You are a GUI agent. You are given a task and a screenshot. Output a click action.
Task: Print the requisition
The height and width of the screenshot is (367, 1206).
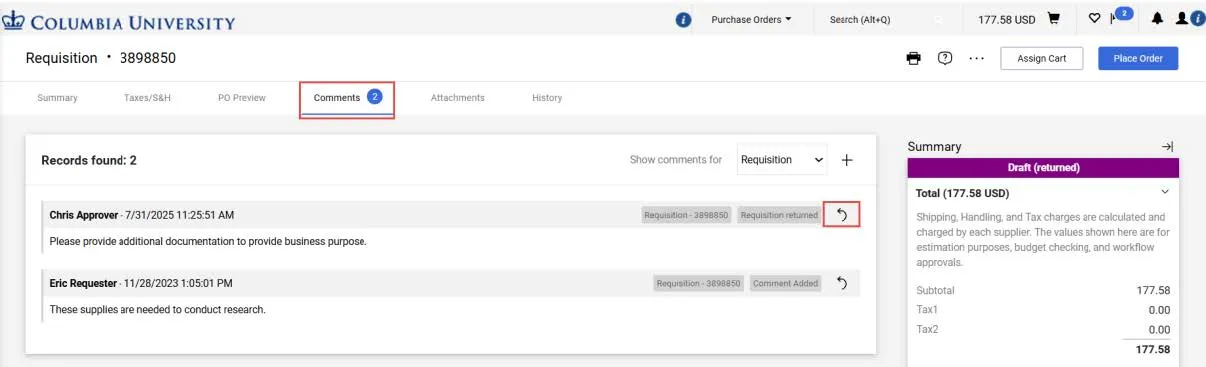pyautogui.click(x=913, y=58)
